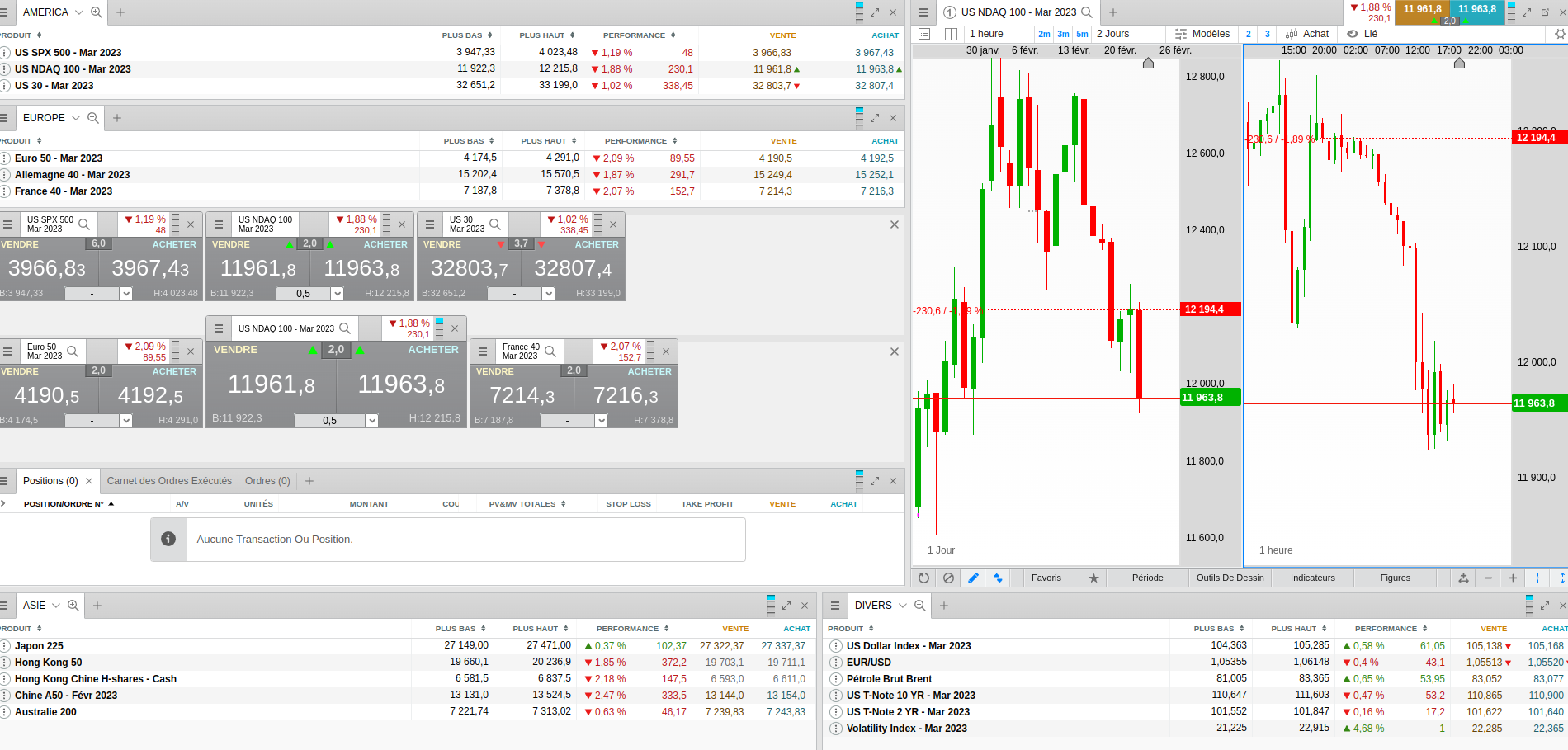Click the search icon on the US SPX 500 ticket
The height and width of the screenshot is (750, 1568).
point(83,224)
